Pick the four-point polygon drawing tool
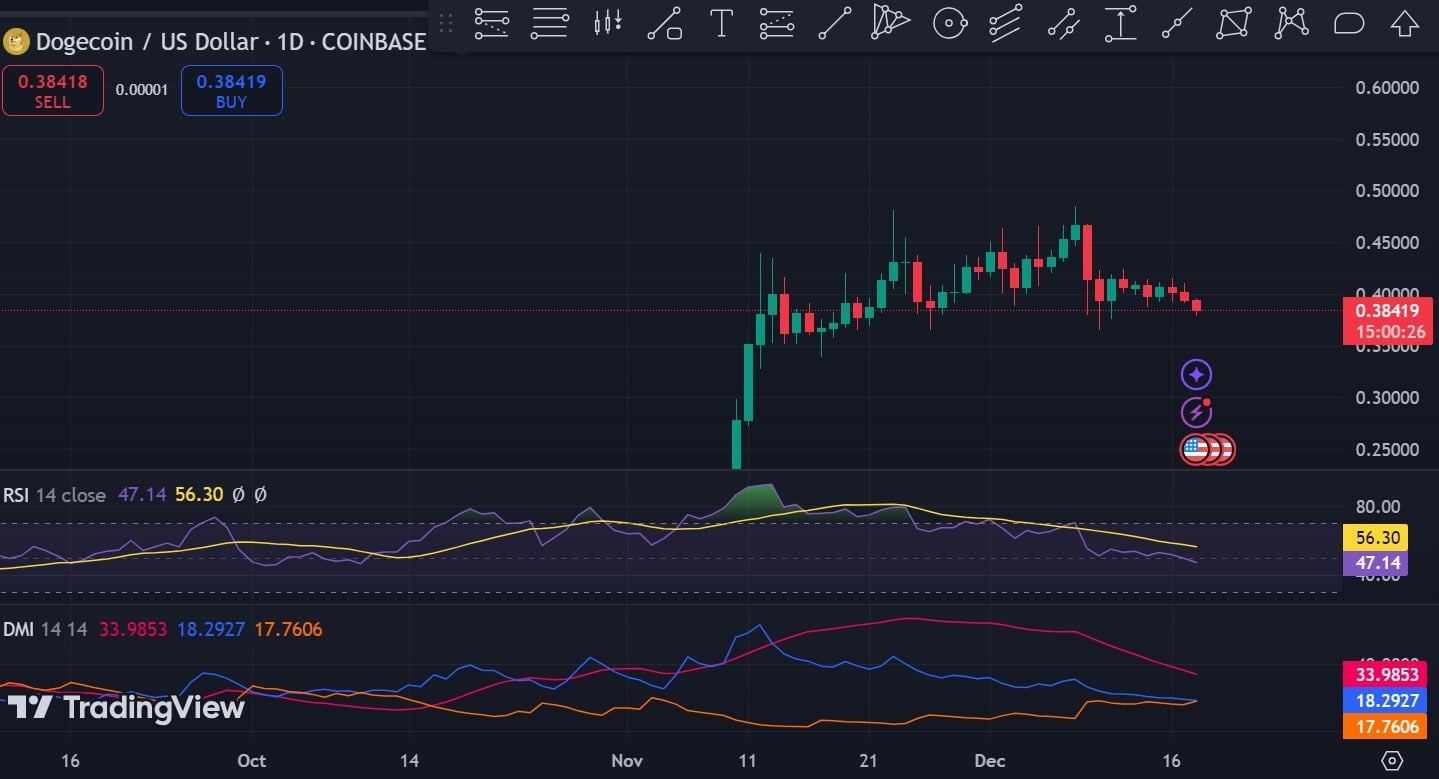Screen dimensions: 1439x779 [x=1234, y=22]
